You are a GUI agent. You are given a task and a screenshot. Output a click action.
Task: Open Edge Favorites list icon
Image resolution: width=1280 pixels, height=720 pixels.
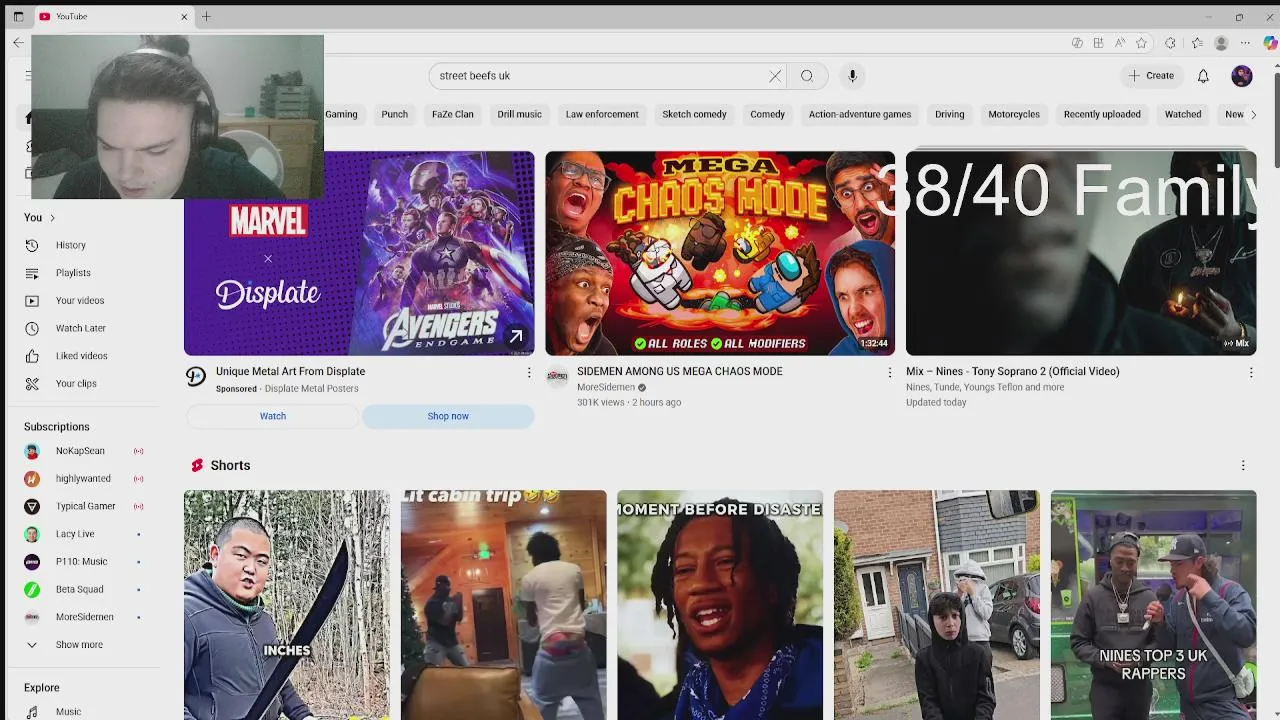tap(1197, 43)
